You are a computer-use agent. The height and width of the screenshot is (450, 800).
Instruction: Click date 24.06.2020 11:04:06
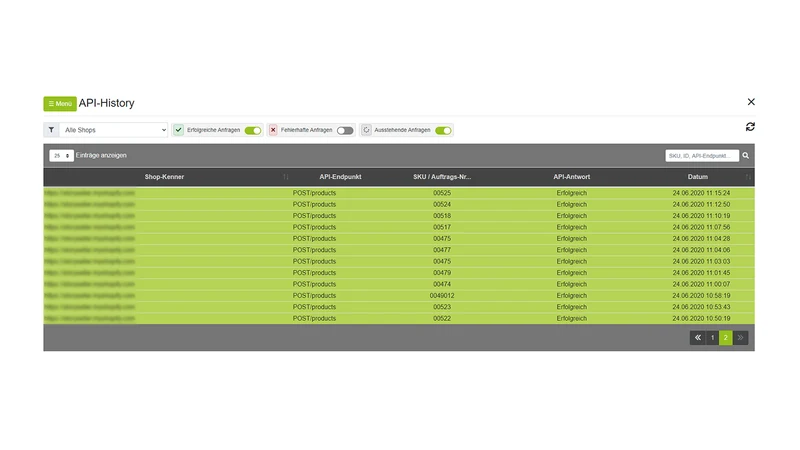[701, 250]
